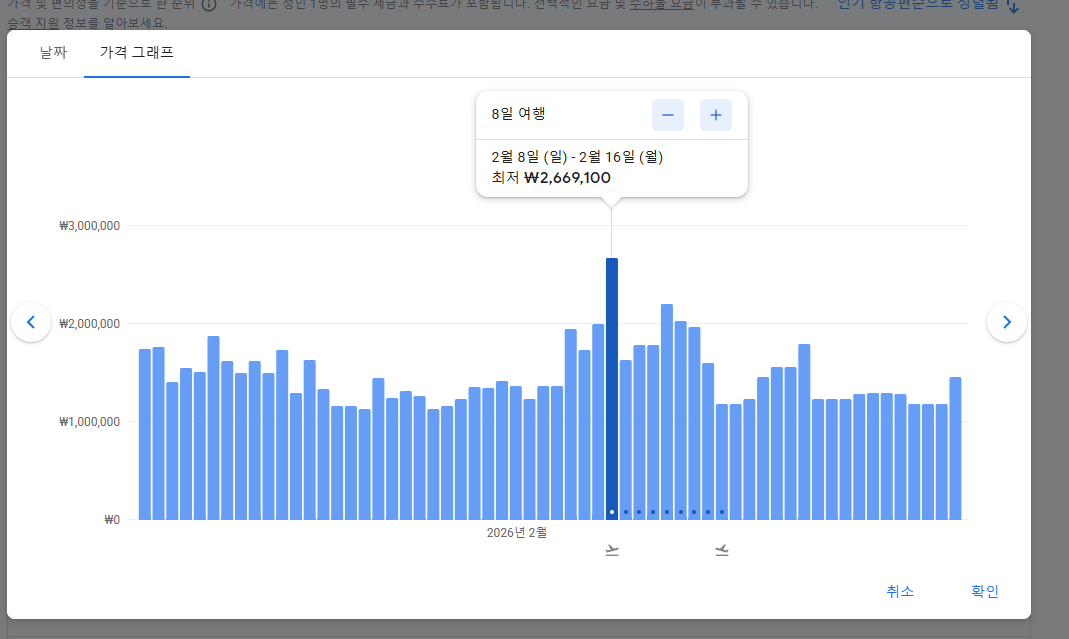Confirm the date selection with 확인
Screen dimensions: 1069x639
click(x=985, y=591)
